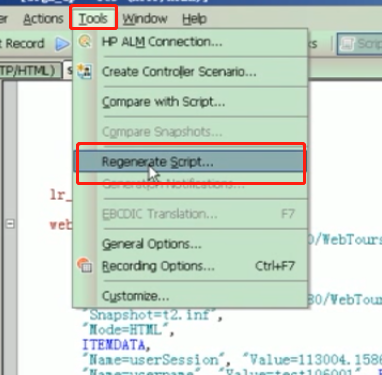Select Create Controller Scenario entry

click(x=190, y=72)
